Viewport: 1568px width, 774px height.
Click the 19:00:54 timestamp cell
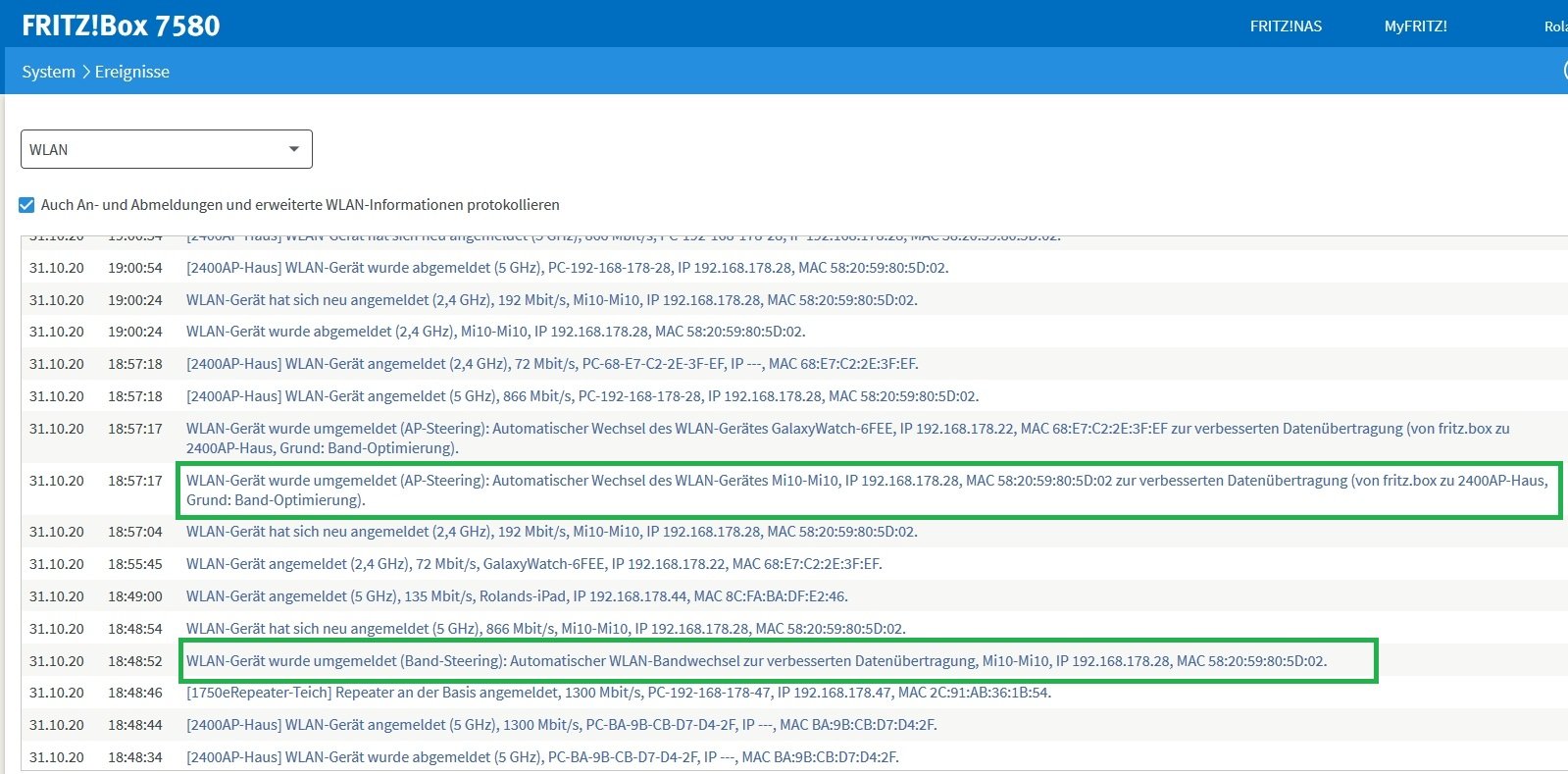[x=135, y=268]
